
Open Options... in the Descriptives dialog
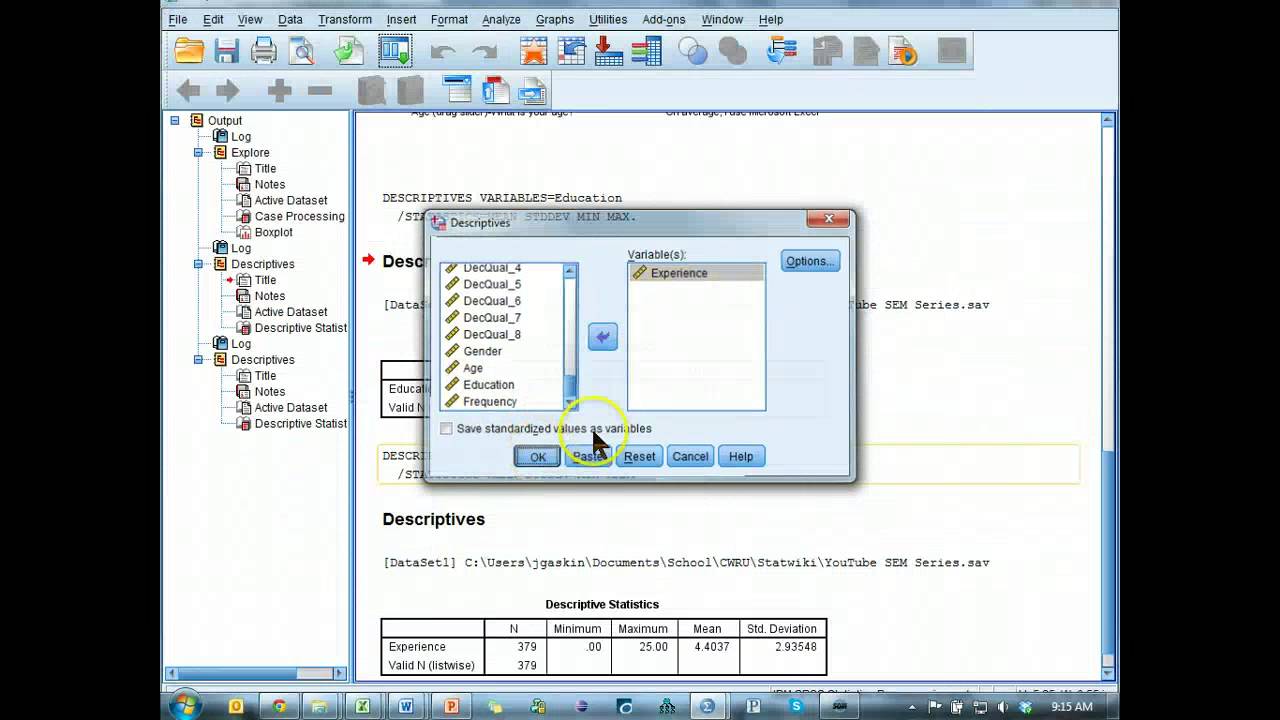click(x=810, y=261)
